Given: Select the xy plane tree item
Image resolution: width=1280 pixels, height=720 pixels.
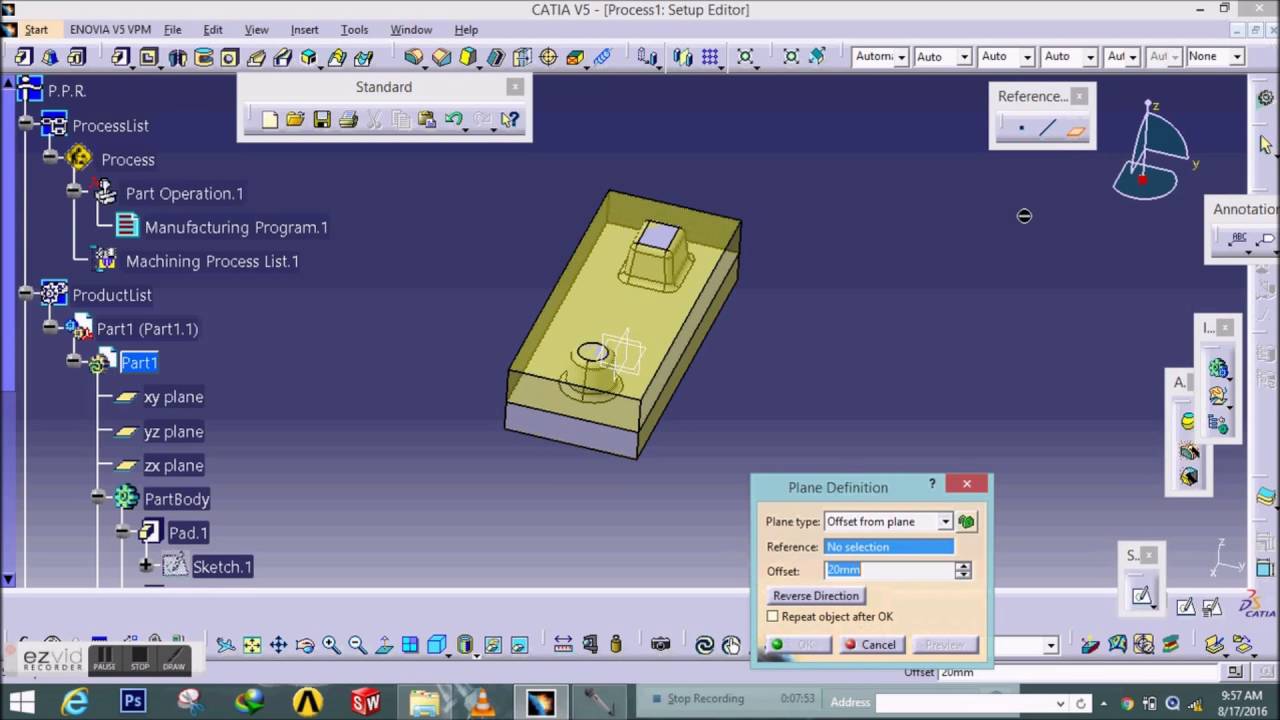Looking at the screenshot, I should tap(173, 397).
